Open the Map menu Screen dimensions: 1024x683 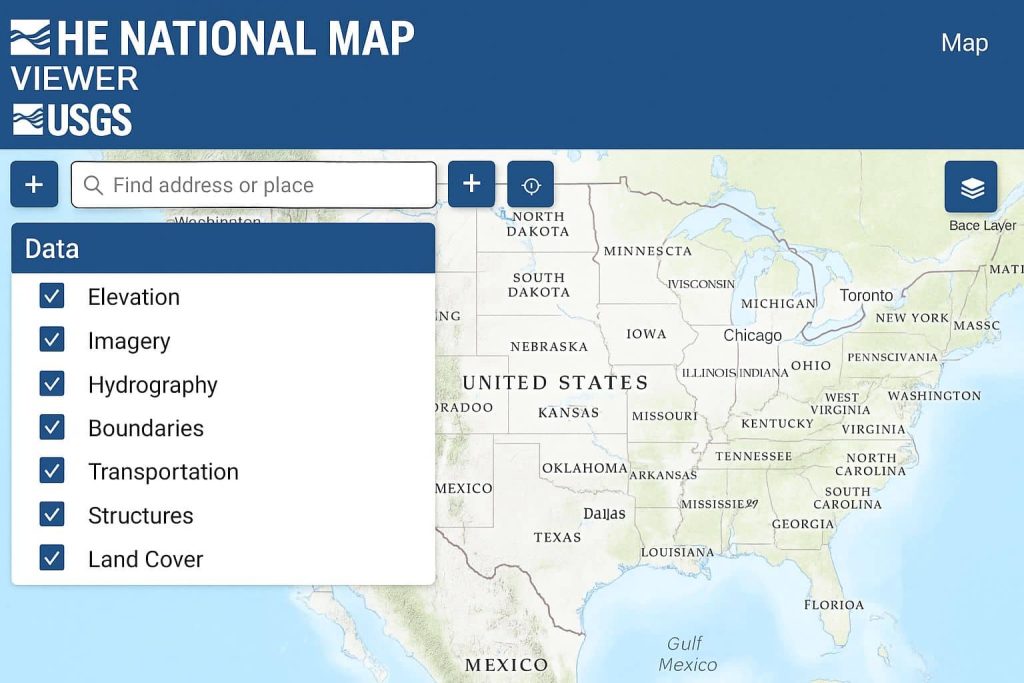[x=963, y=43]
